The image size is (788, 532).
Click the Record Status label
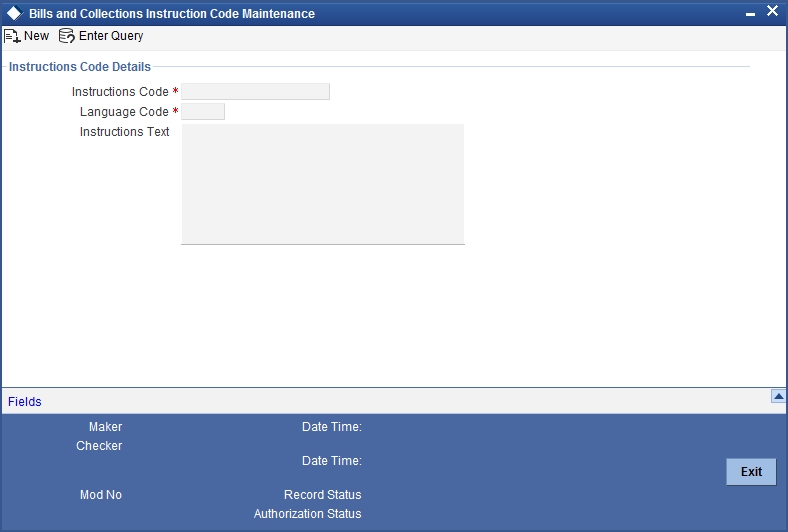coord(323,495)
